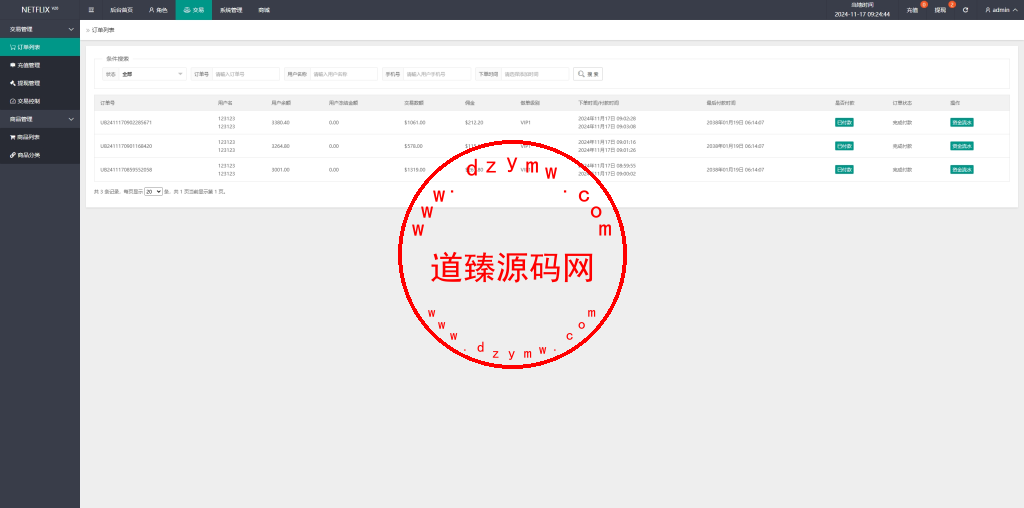The height and width of the screenshot is (508, 1024).
Task: Open 订单列表 in the sidebar
Action: (40, 47)
